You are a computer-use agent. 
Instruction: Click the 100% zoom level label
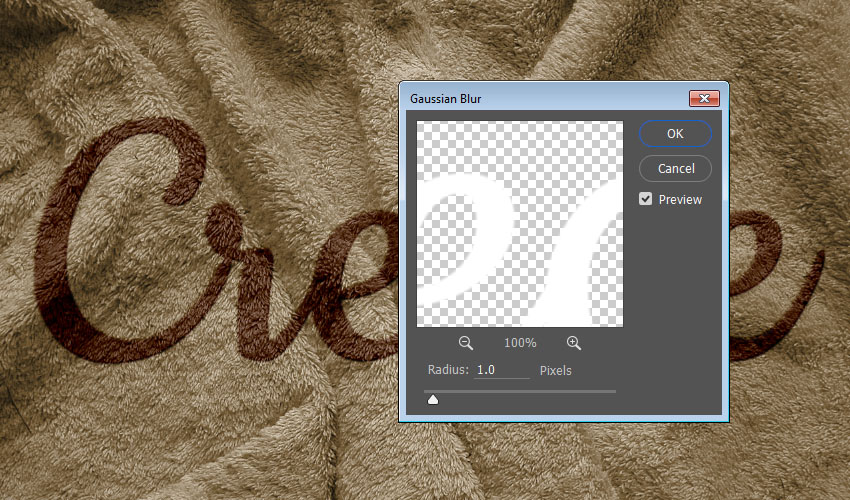click(x=520, y=343)
